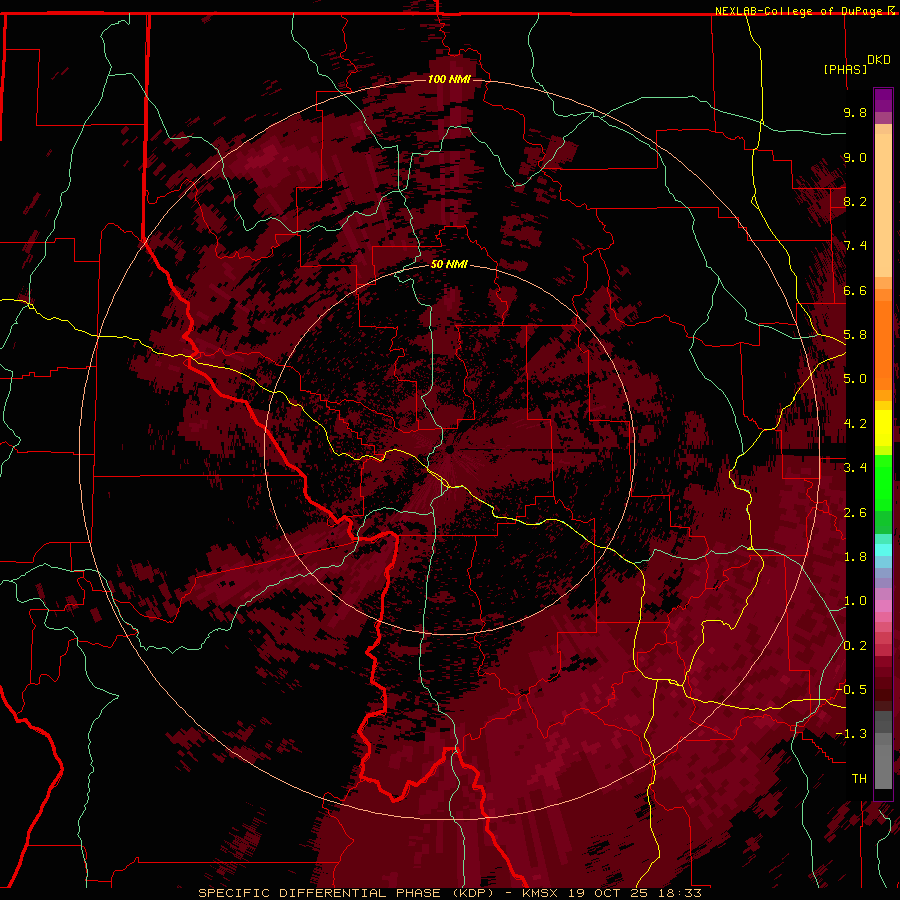
Task: Click the 8.2 scale value
Action: 855,201
